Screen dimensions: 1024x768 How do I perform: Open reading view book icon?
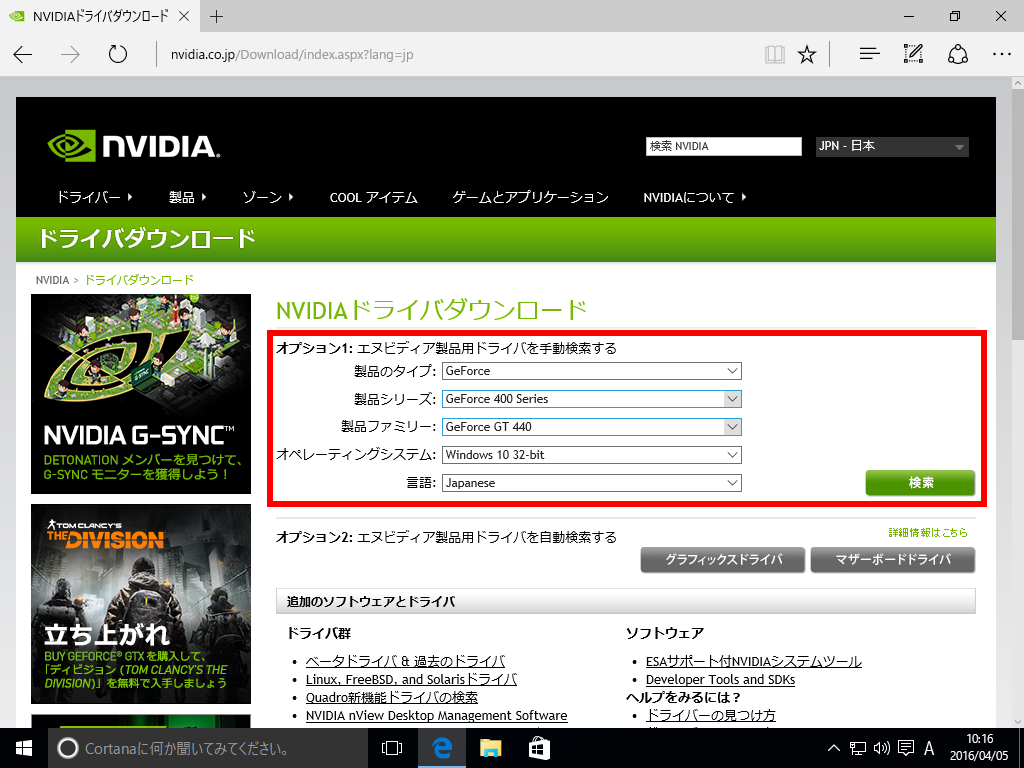pyautogui.click(x=774, y=54)
